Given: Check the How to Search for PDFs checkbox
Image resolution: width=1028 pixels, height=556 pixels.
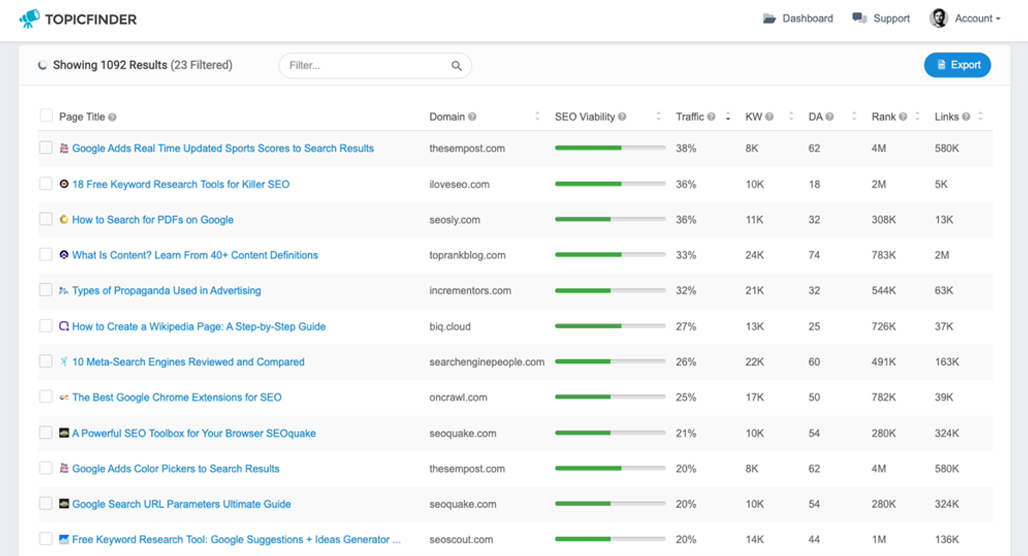Looking at the screenshot, I should pyautogui.click(x=45, y=219).
